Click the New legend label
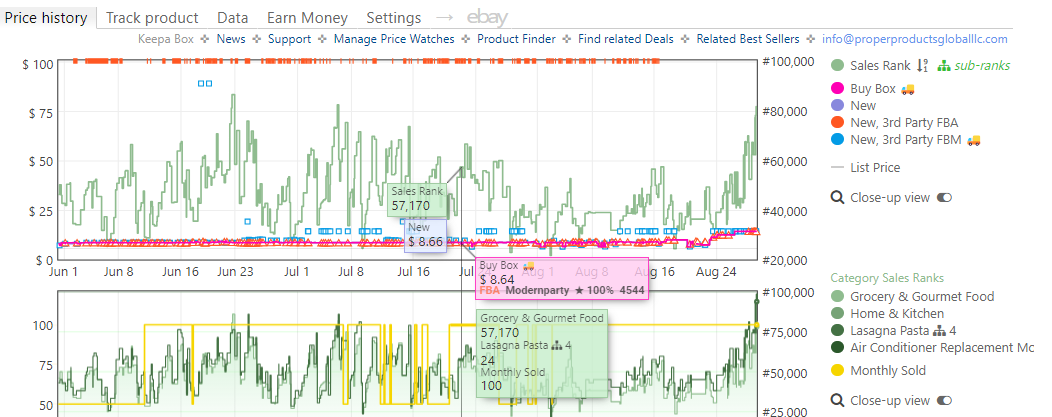The height and width of the screenshot is (417, 1052). [863, 105]
